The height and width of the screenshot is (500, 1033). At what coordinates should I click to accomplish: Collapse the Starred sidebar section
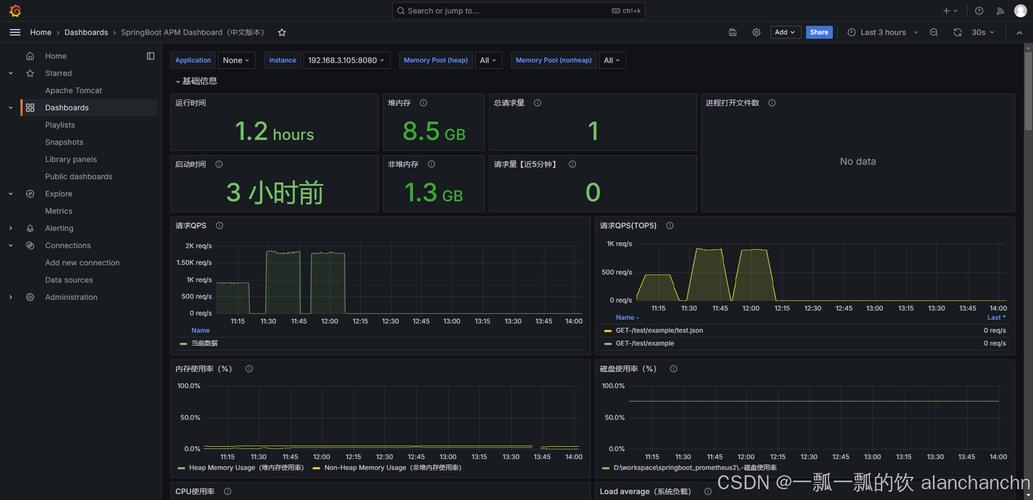pyautogui.click(x=11, y=73)
